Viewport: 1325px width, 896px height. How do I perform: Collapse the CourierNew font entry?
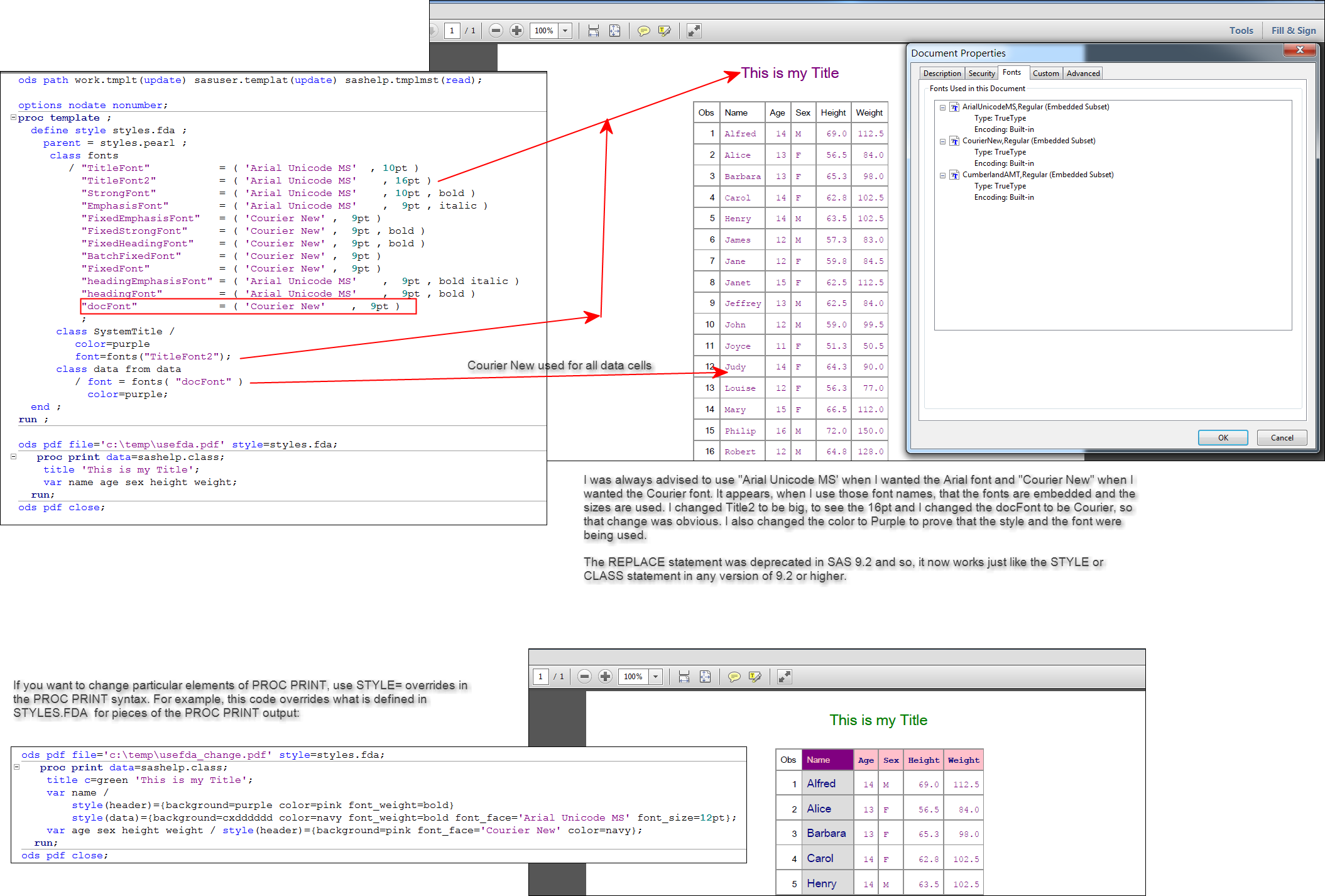click(942, 141)
